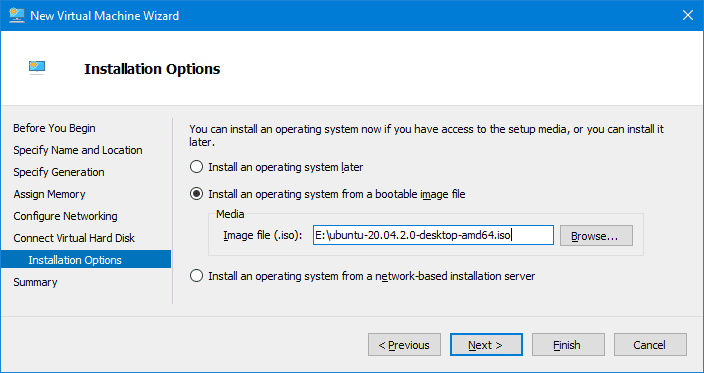Cancel the virtual machine wizard

pyautogui.click(x=650, y=345)
